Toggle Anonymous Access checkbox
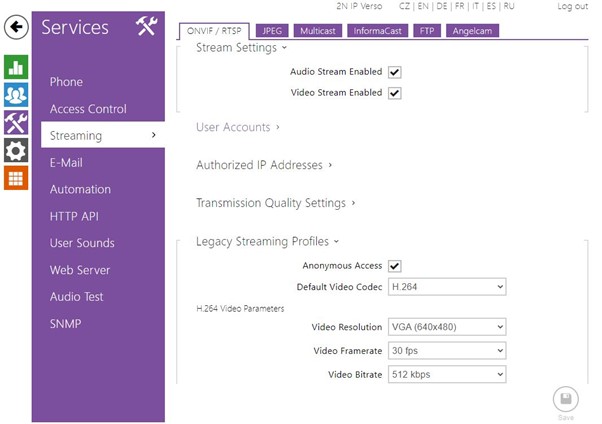This screenshot has width=602, height=424. (x=394, y=266)
